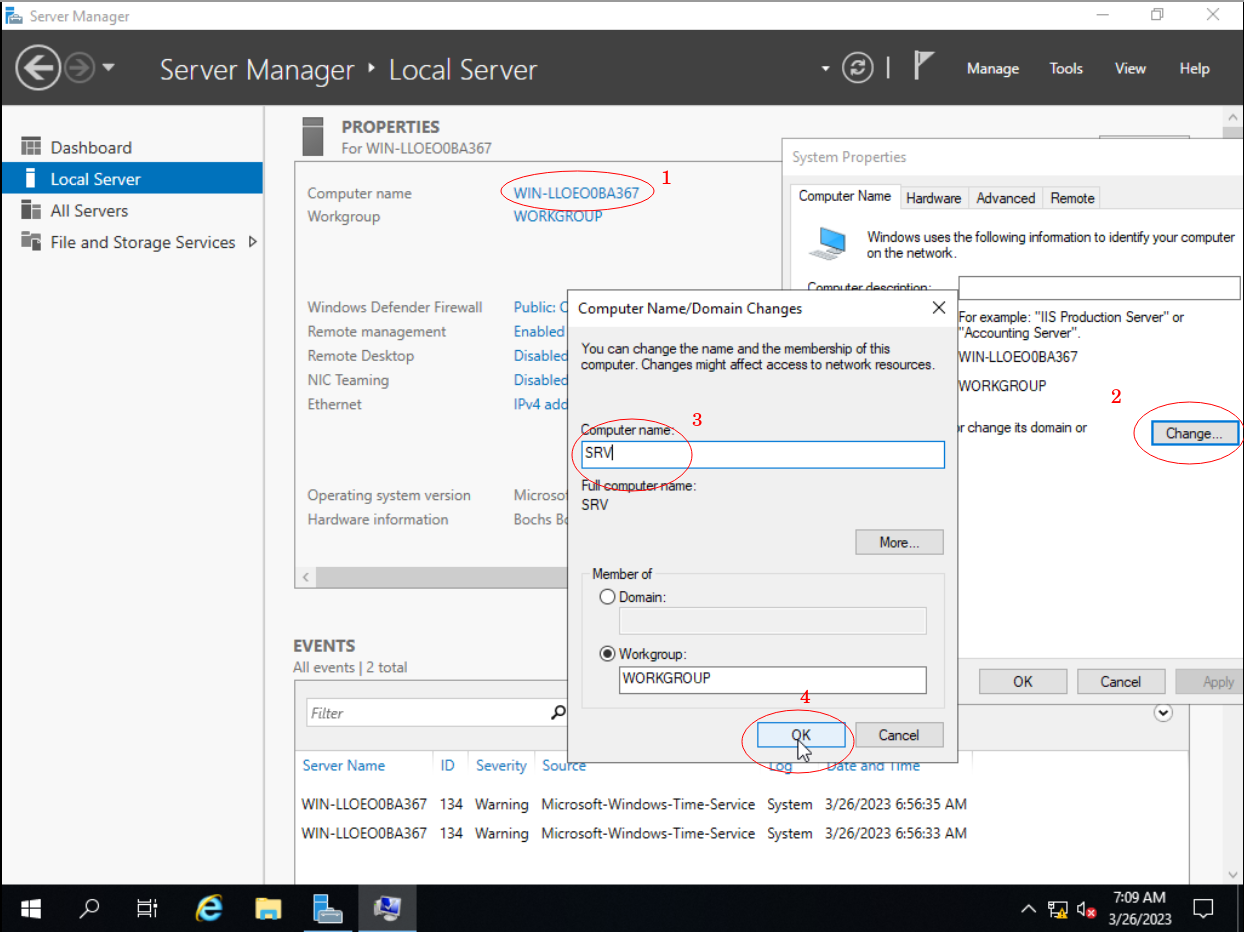The height and width of the screenshot is (932, 1244).
Task: Open the Tools menu
Action: tap(1066, 68)
